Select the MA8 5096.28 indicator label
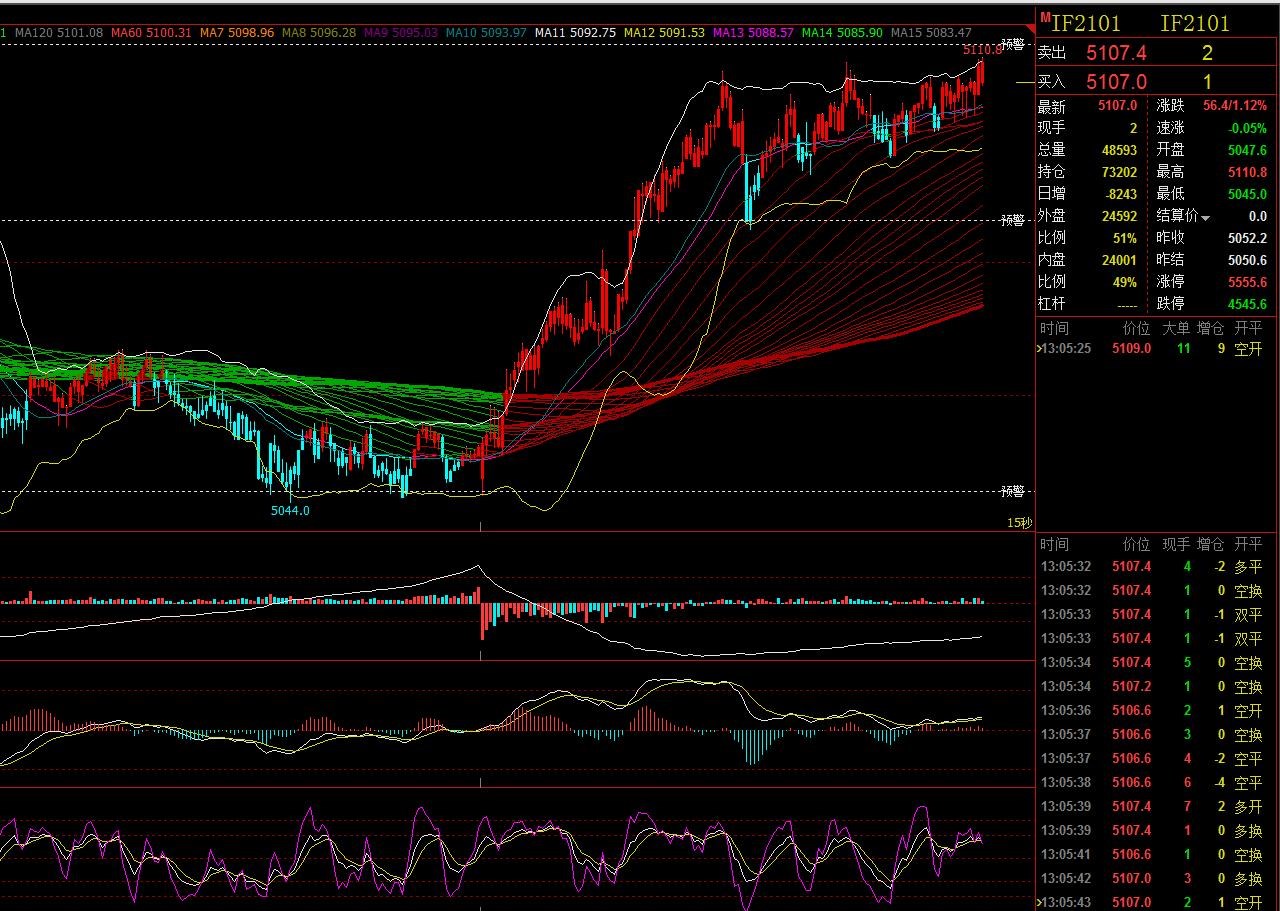Screen dimensions: 1280x911 (x=319, y=33)
